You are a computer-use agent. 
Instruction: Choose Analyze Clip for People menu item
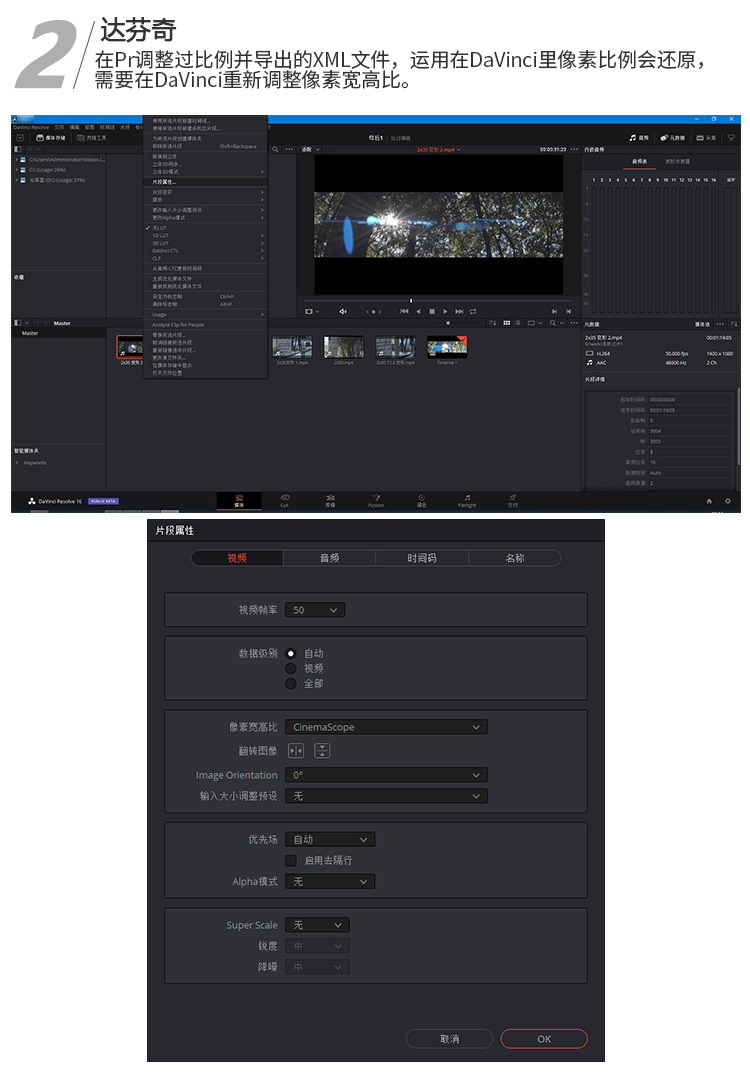tap(205, 324)
